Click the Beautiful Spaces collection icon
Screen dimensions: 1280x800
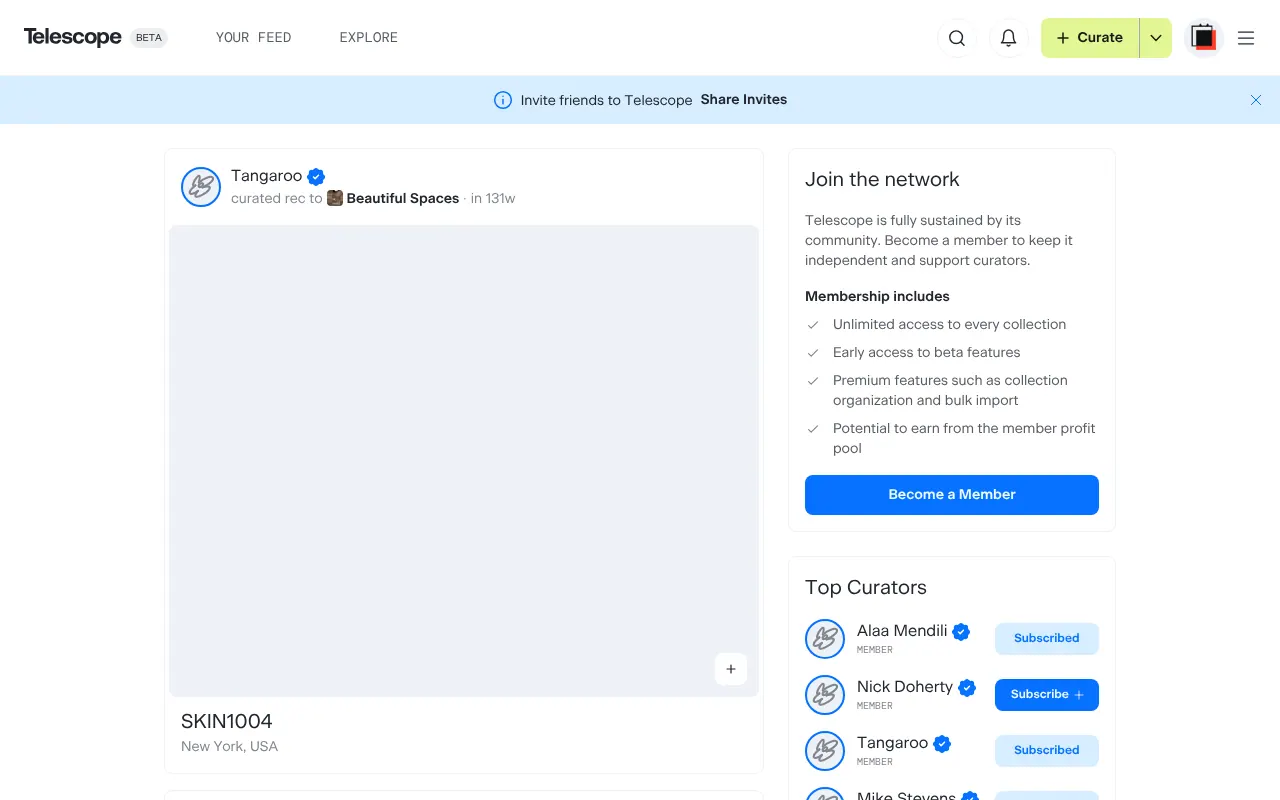[335, 198]
